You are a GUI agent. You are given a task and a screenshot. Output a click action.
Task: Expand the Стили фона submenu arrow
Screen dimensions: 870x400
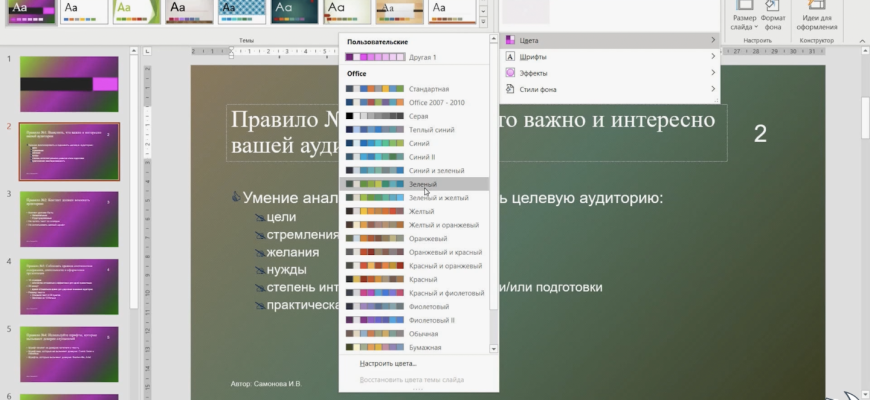[713, 90]
